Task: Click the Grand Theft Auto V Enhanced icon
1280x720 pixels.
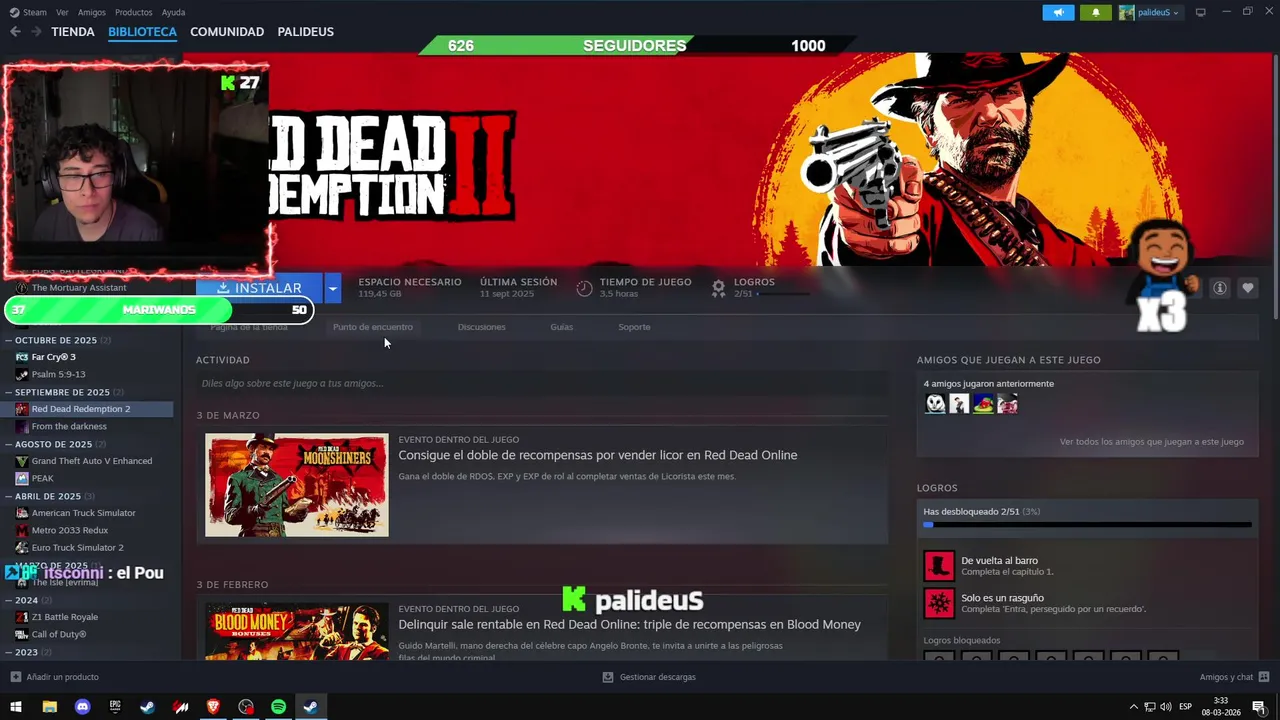Action: [x=22, y=461]
